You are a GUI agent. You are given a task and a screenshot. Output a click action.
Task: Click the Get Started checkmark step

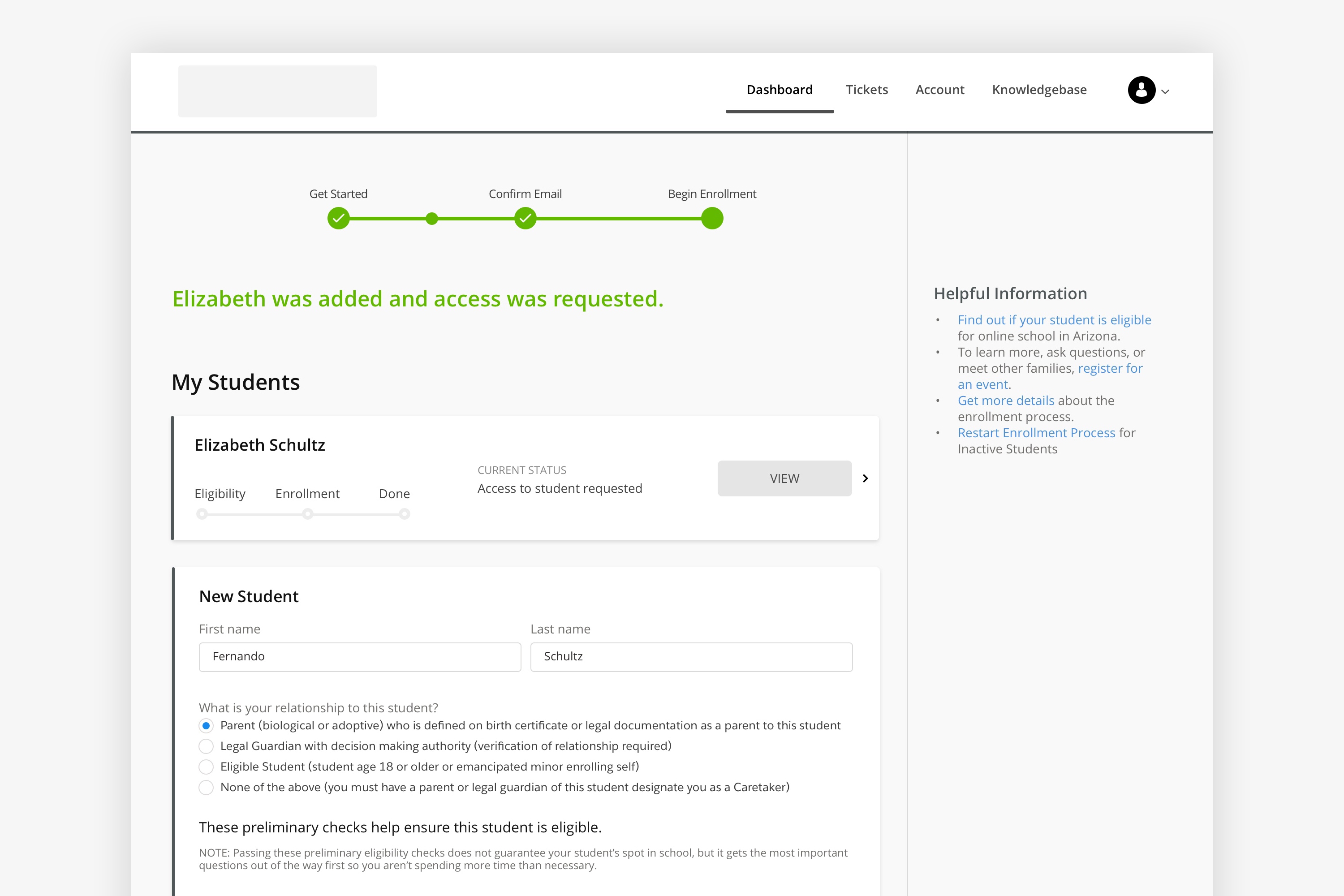[338, 218]
